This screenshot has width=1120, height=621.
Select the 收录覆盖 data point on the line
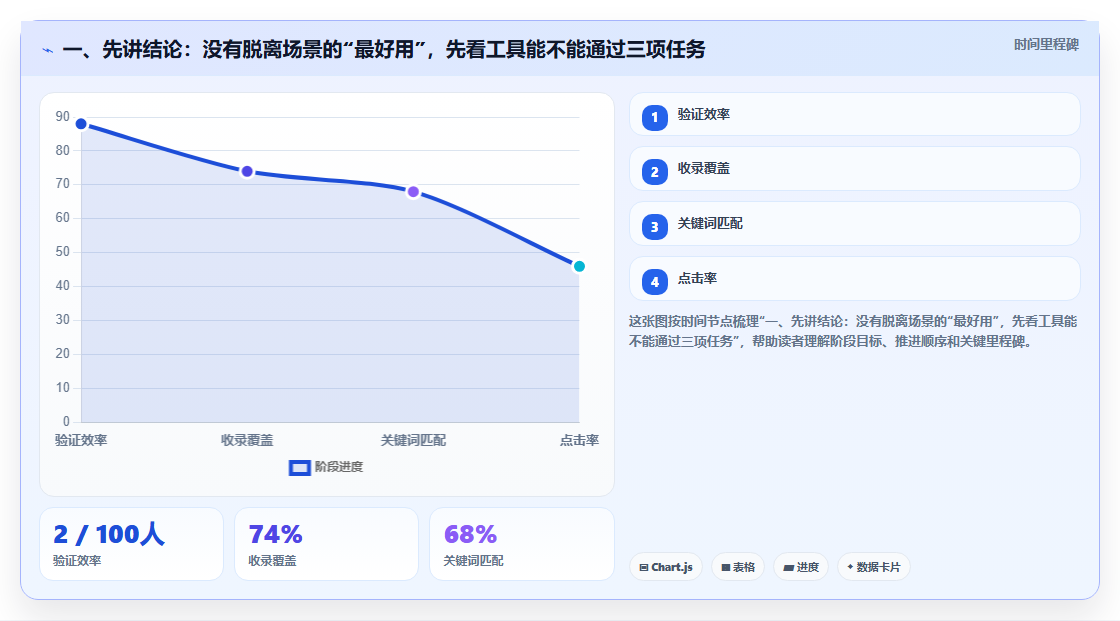pos(247,172)
